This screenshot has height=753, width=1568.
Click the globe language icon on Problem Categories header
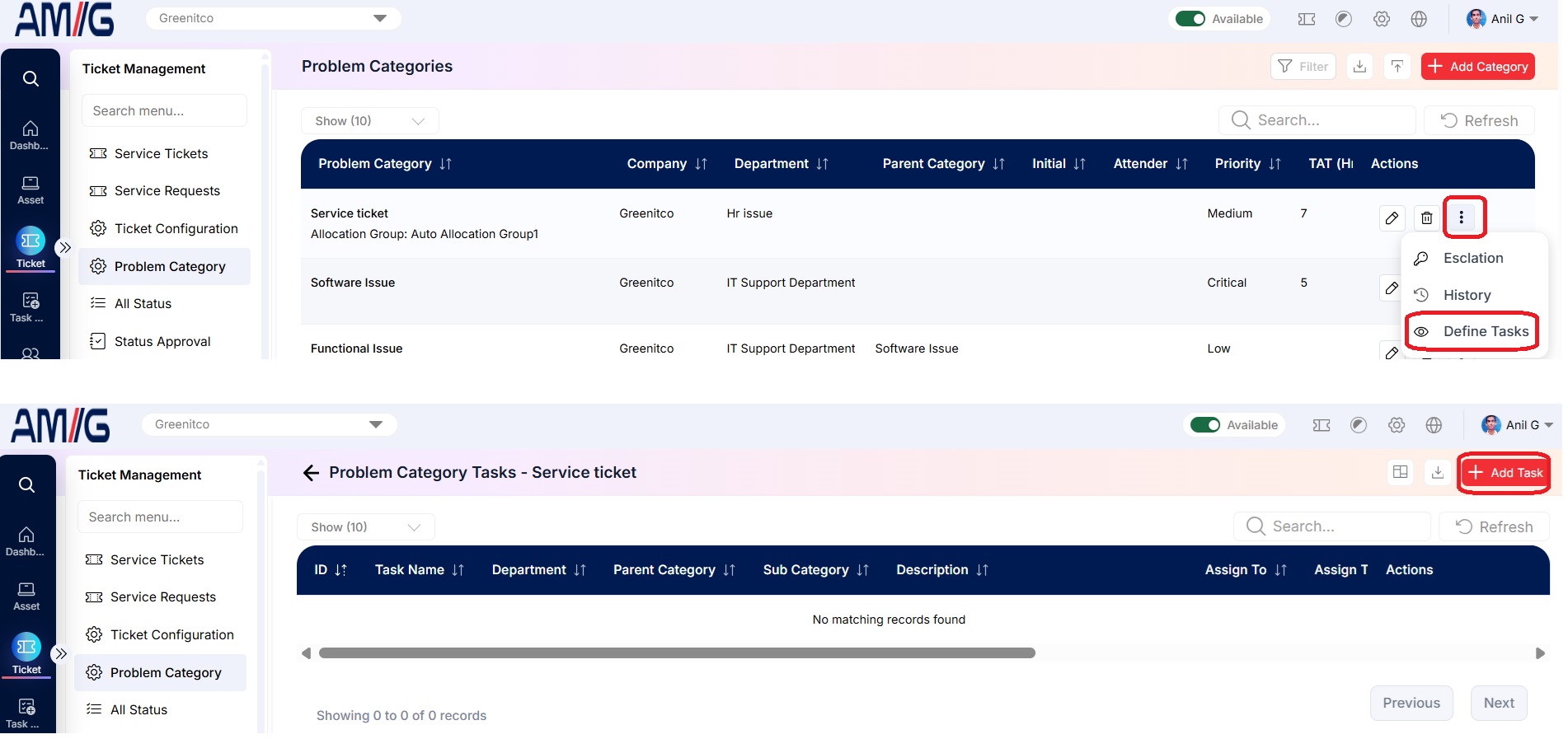pos(1419,19)
